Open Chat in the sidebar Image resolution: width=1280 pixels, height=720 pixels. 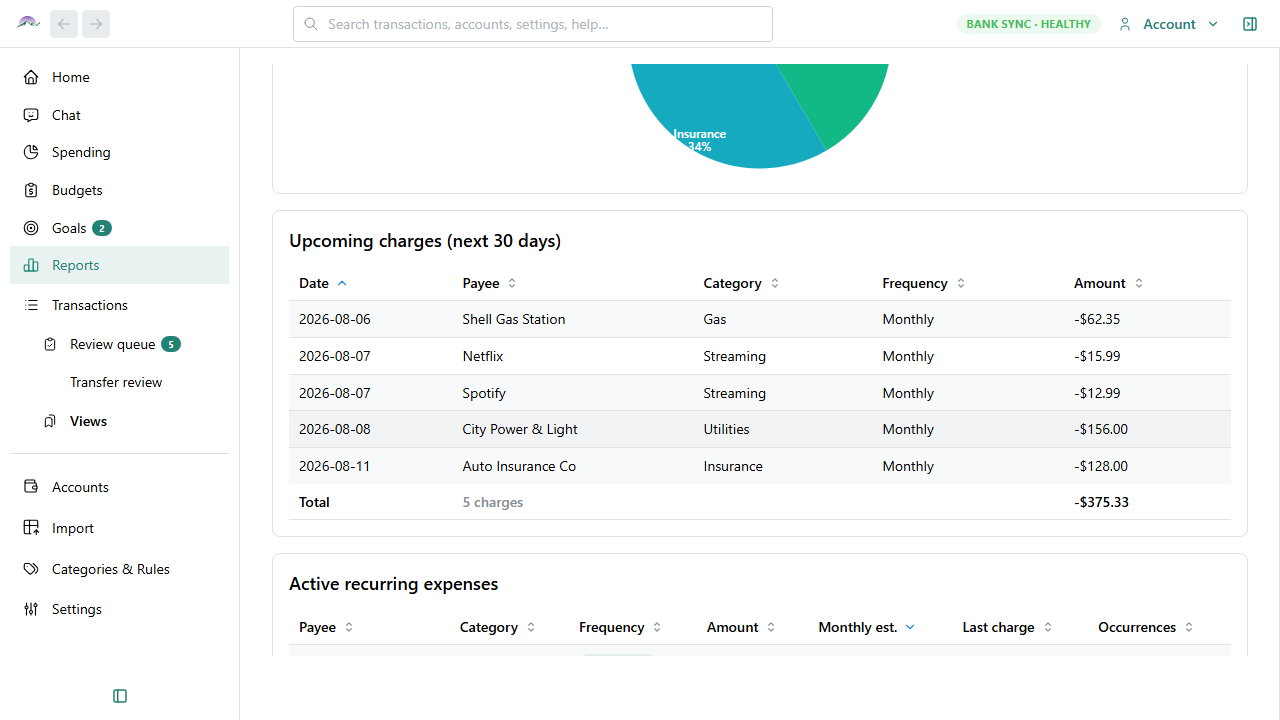pos(119,115)
